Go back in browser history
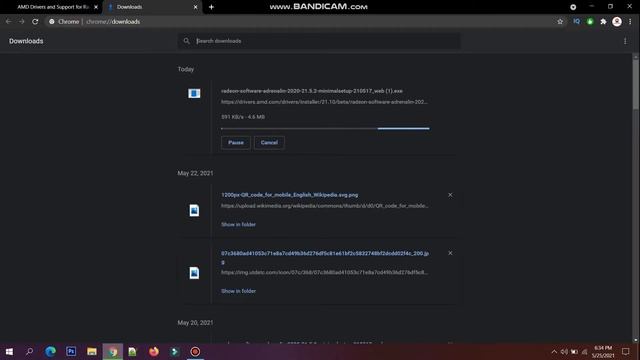This screenshot has height=360, width=640. point(9,21)
